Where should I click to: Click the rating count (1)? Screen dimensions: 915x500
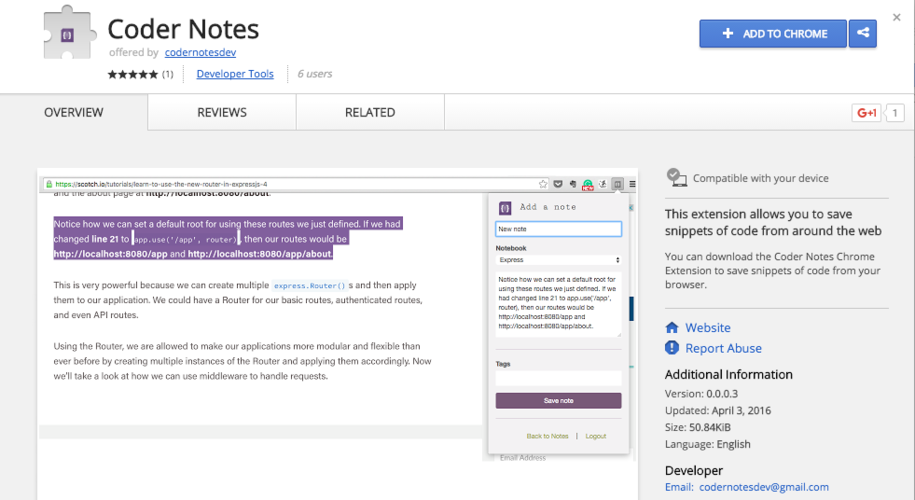click(167, 74)
